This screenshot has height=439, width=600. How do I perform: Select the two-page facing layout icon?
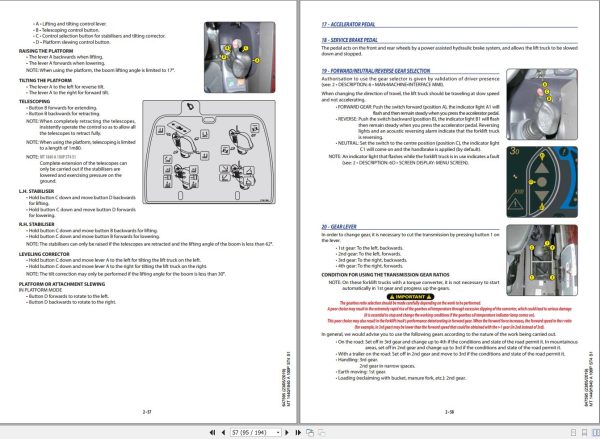[596, 432]
